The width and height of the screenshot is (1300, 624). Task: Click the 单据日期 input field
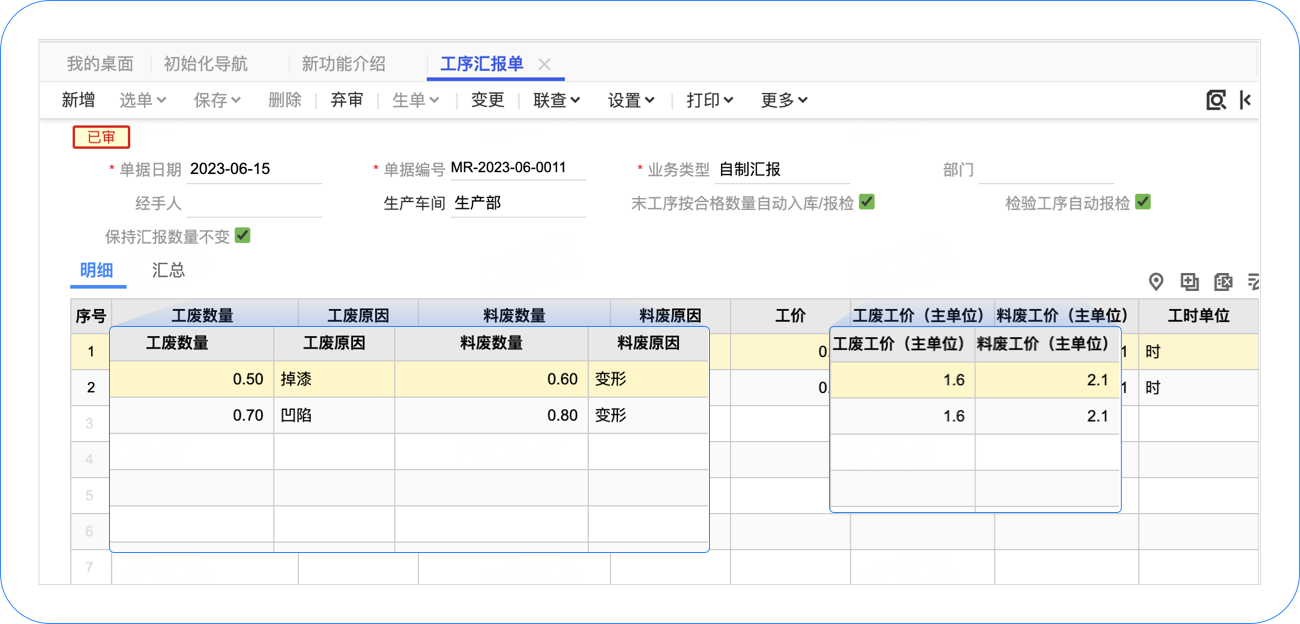pos(254,169)
